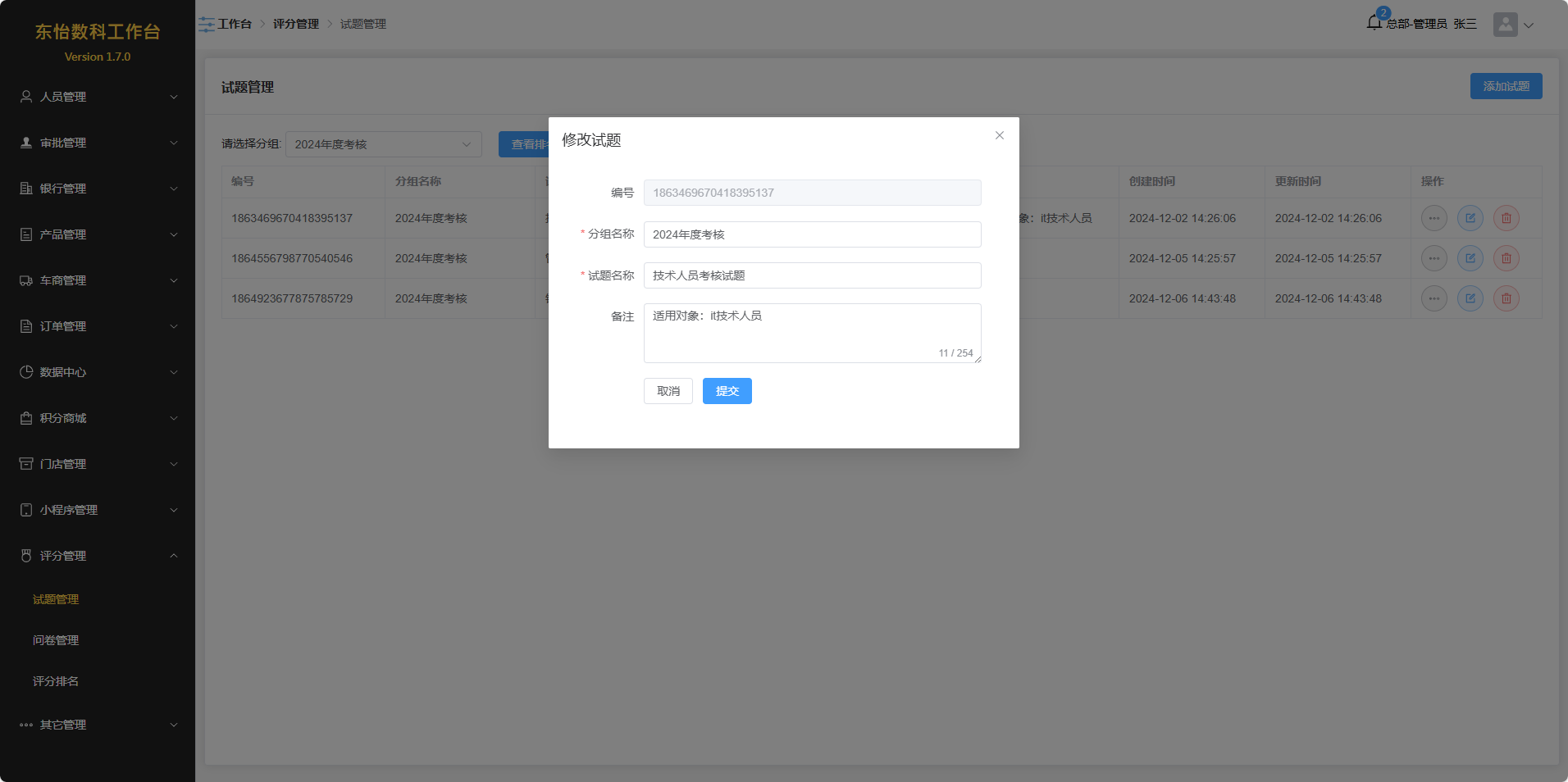
Task: Click into the 备注 textarea
Action: click(x=812, y=332)
